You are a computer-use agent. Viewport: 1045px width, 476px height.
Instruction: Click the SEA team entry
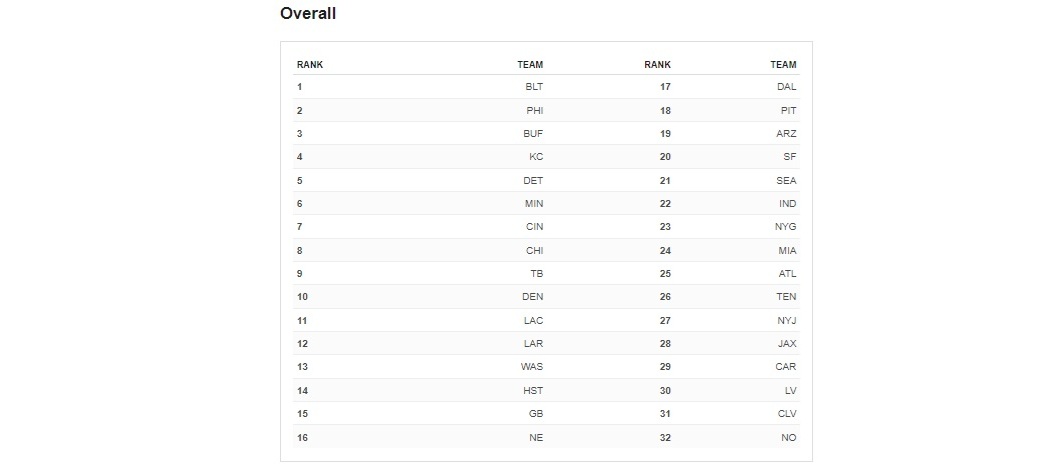click(x=786, y=181)
